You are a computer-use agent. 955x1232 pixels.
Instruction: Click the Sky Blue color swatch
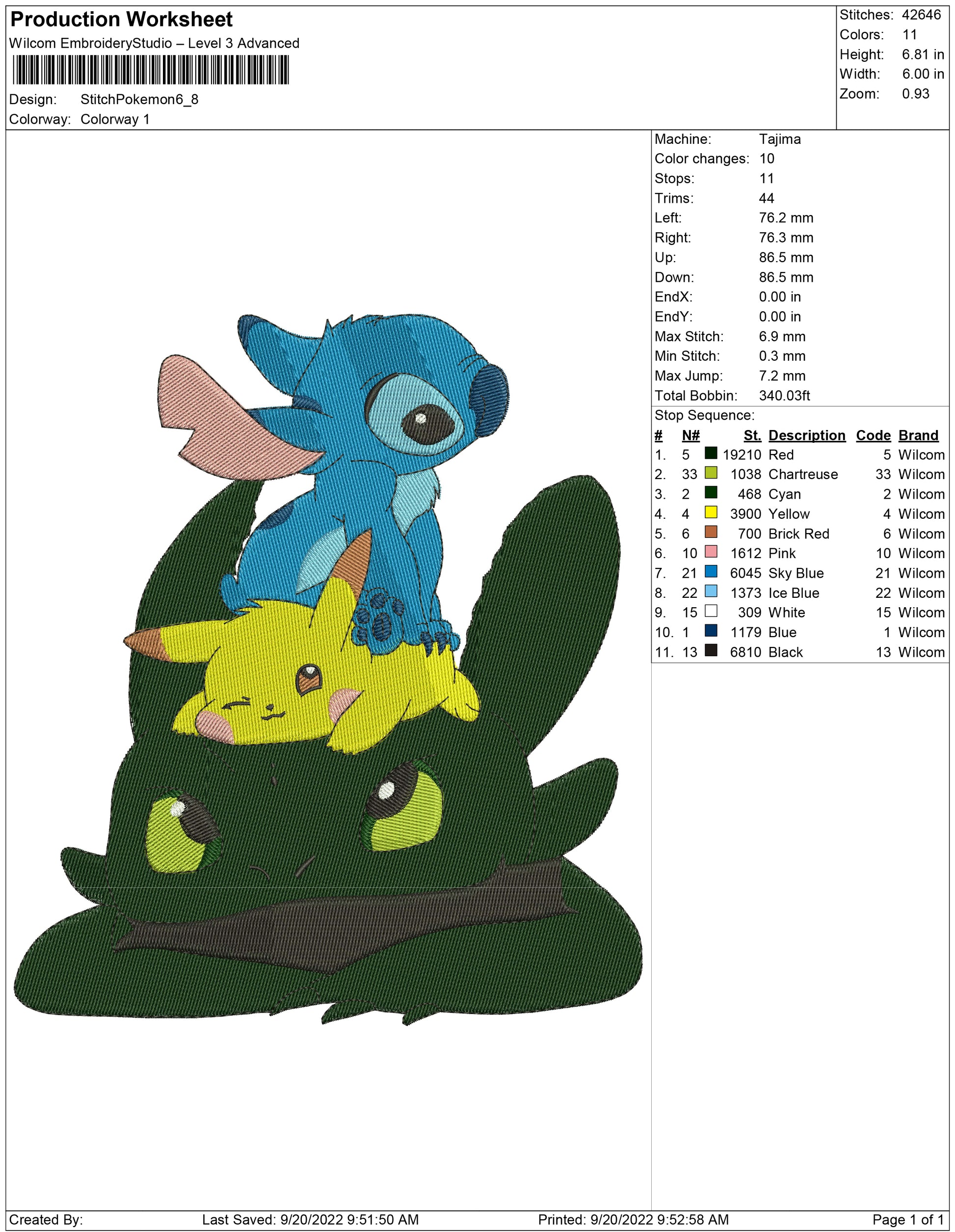point(711,572)
